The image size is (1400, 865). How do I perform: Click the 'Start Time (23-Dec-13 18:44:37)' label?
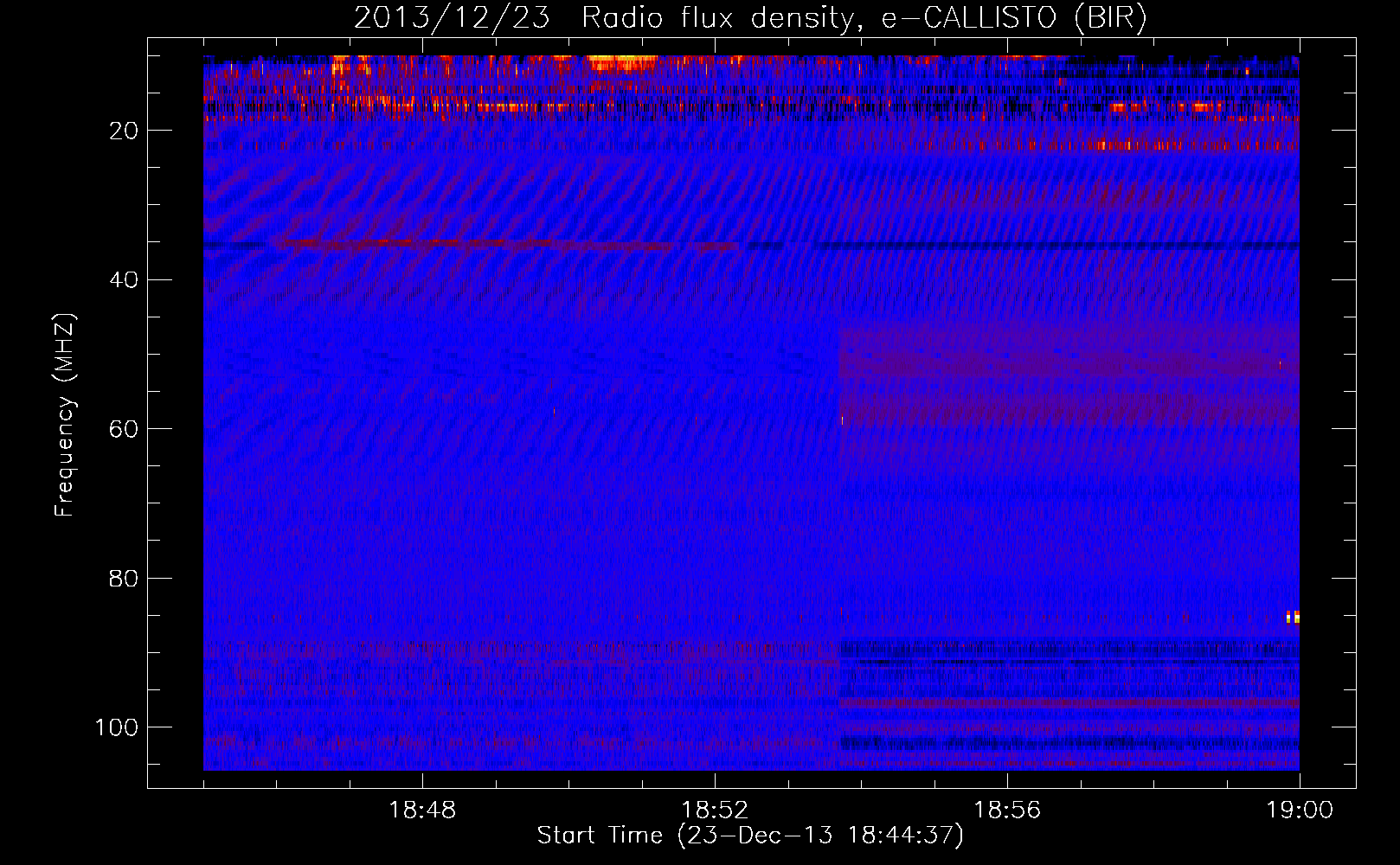750,836
